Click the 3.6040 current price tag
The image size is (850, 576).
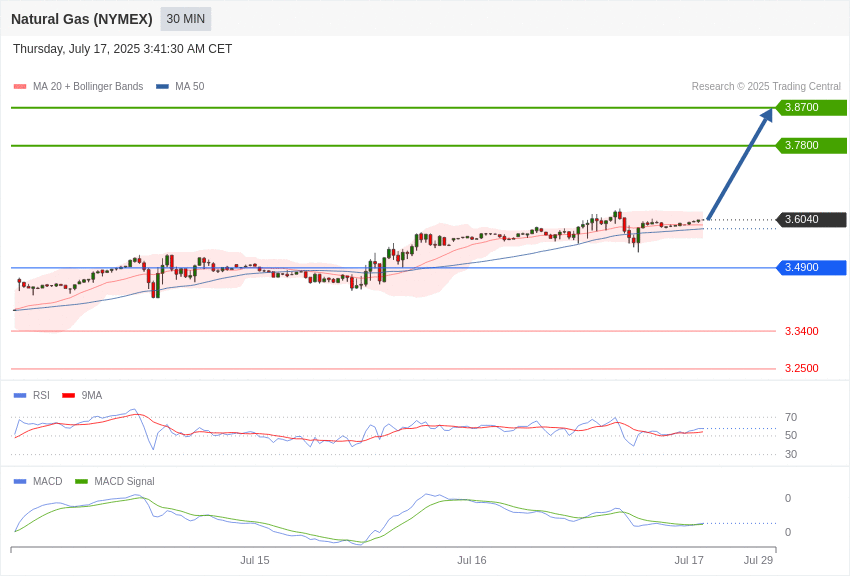click(x=811, y=219)
